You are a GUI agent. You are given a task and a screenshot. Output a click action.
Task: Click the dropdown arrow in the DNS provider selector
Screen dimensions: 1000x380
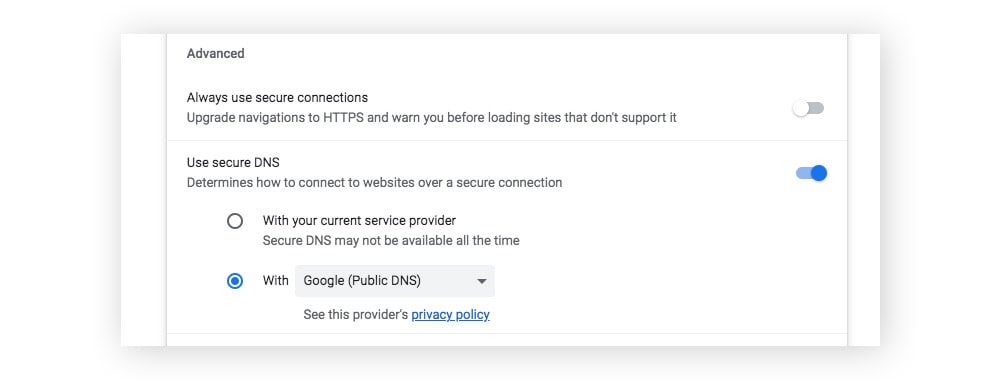(482, 281)
